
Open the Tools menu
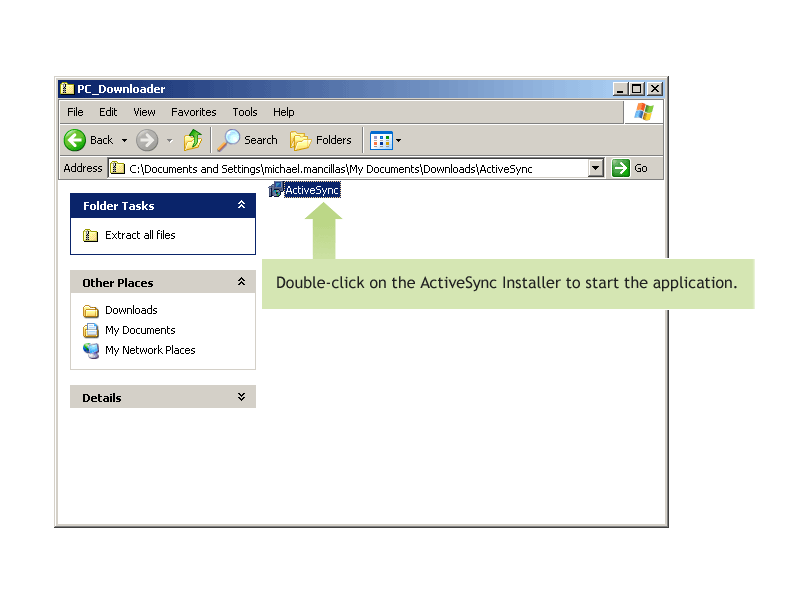click(x=245, y=112)
